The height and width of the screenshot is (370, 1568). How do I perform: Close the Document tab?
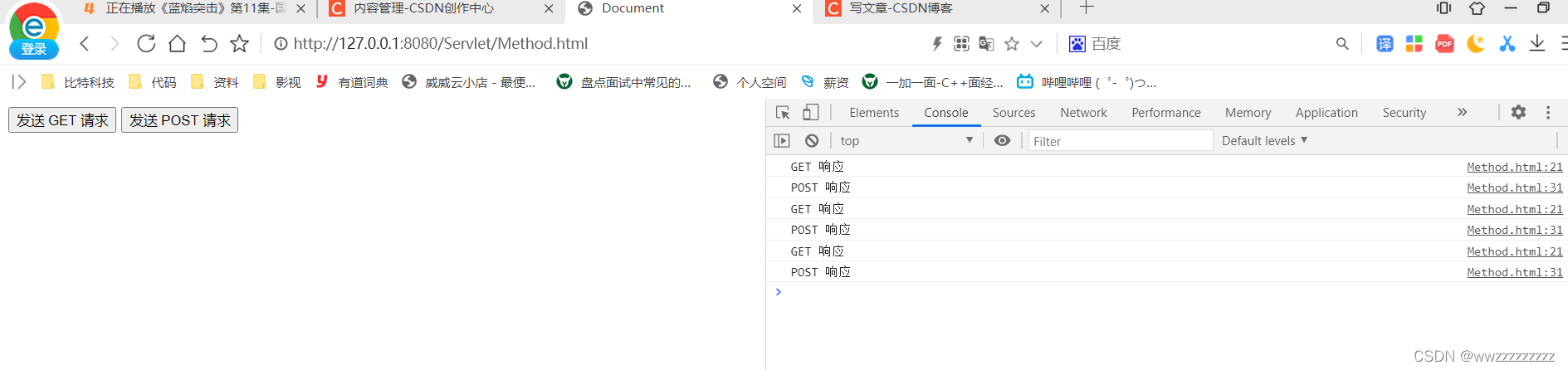[x=797, y=8]
